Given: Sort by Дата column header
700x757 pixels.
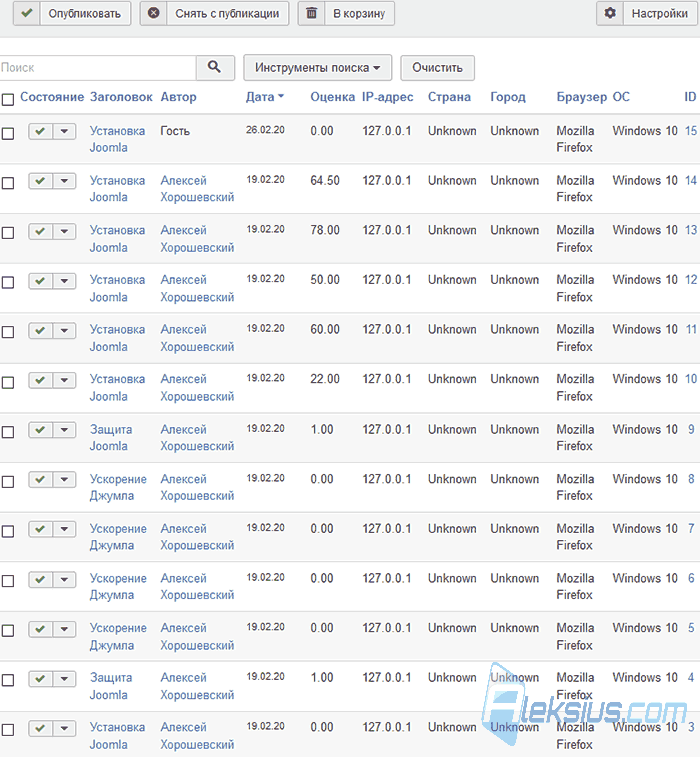Looking at the screenshot, I should coord(265,97).
